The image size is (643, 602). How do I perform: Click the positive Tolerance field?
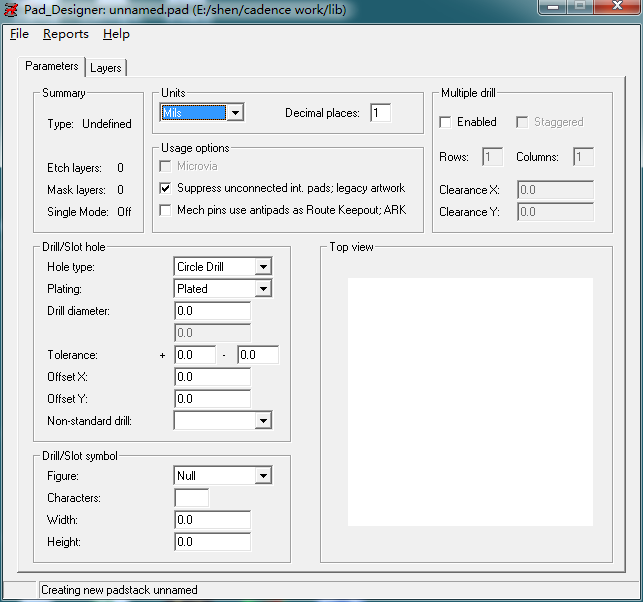pos(194,355)
